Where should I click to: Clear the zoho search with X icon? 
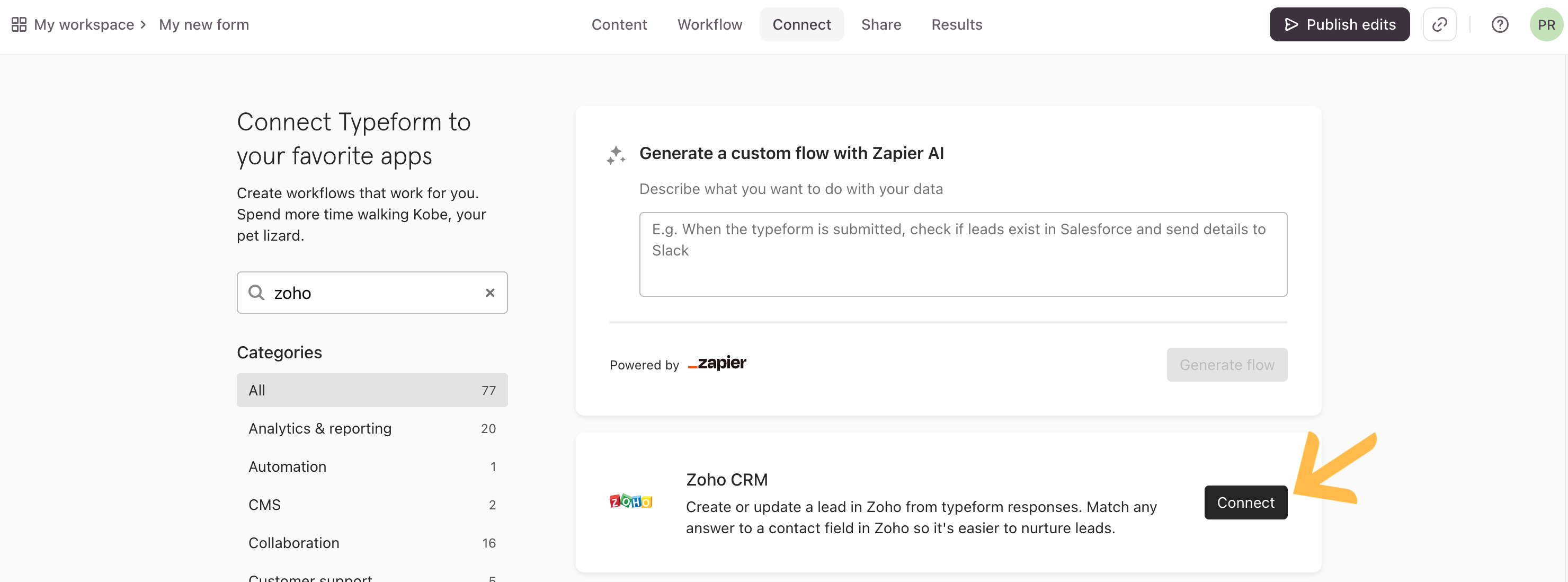point(489,293)
